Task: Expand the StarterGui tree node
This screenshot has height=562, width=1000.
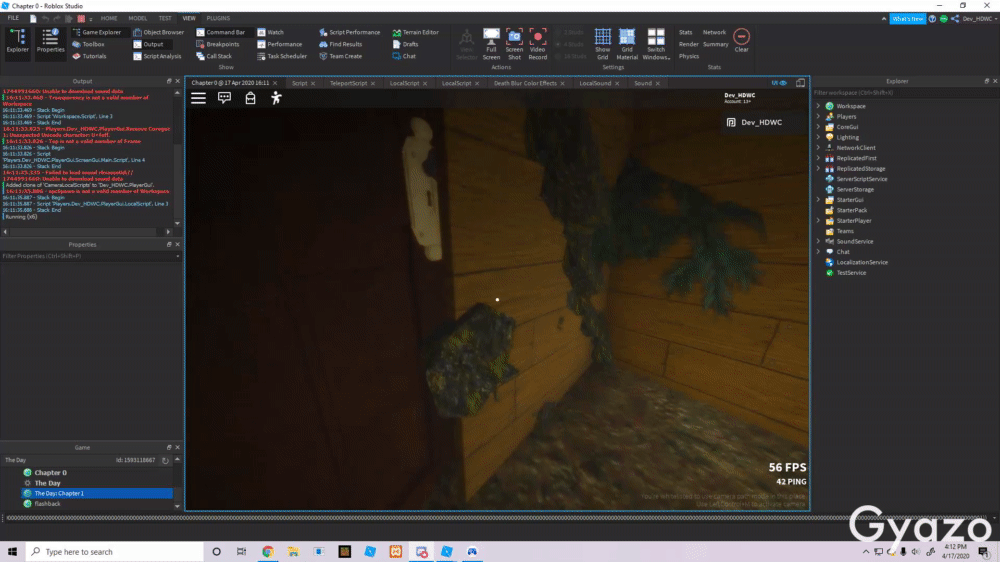Action: [x=819, y=200]
